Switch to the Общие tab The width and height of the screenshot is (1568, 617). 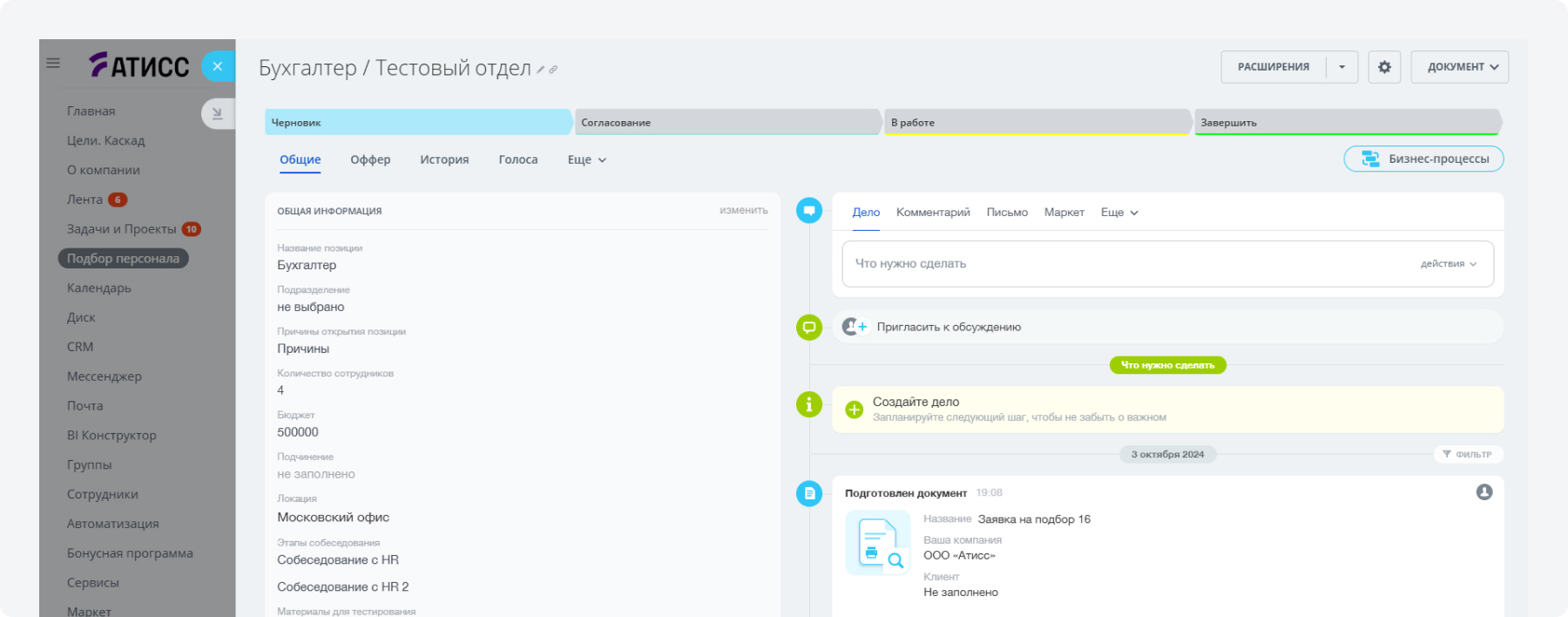[x=300, y=159]
